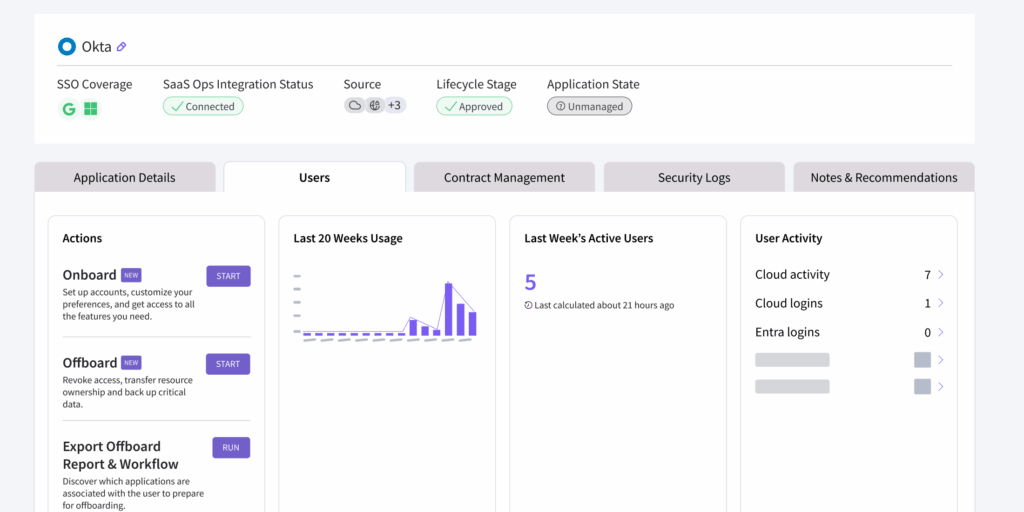Click the clock icon by Last calculated
1024x512 pixels.
[529, 305]
